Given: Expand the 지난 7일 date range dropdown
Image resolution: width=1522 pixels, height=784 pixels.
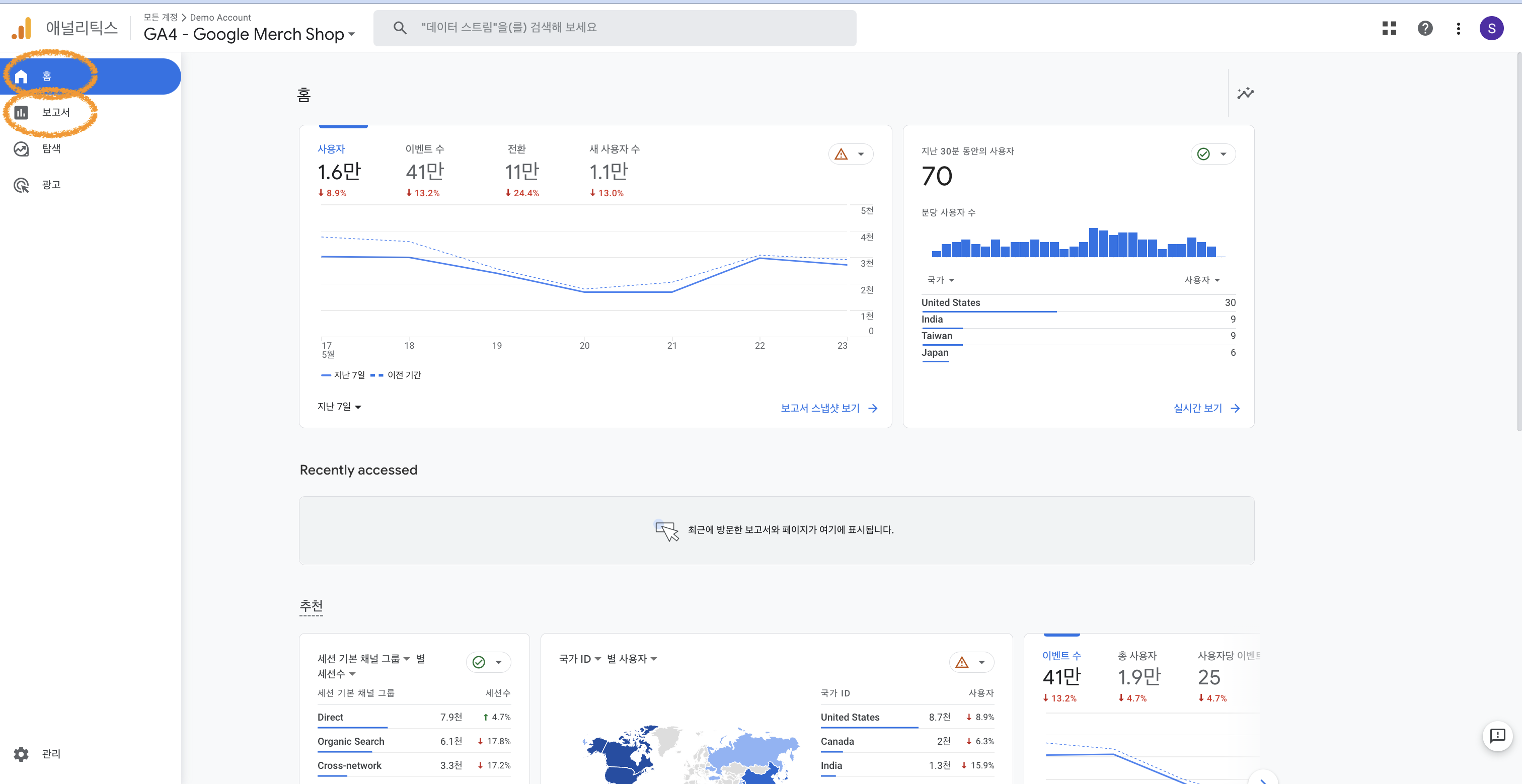Looking at the screenshot, I should coord(339,407).
